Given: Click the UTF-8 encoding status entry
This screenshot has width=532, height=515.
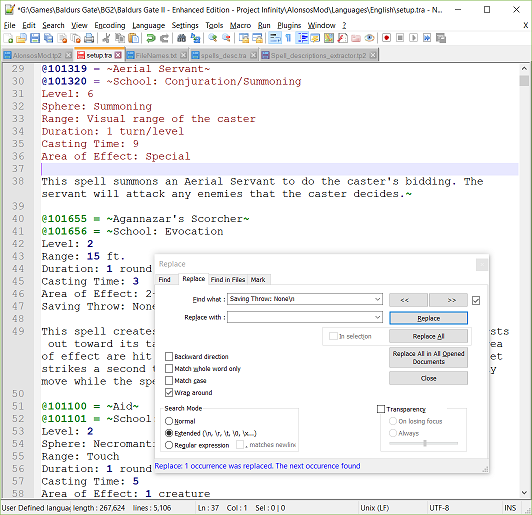Looking at the screenshot, I should (439, 508).
